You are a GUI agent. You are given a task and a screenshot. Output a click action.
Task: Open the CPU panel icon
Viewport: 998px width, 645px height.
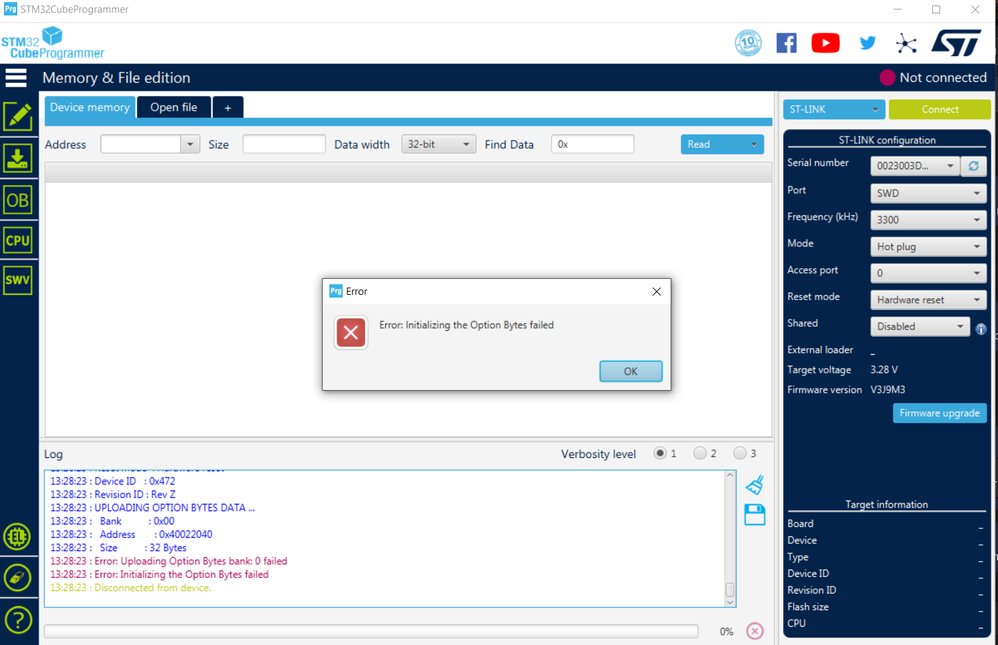[x=18, y=241]
